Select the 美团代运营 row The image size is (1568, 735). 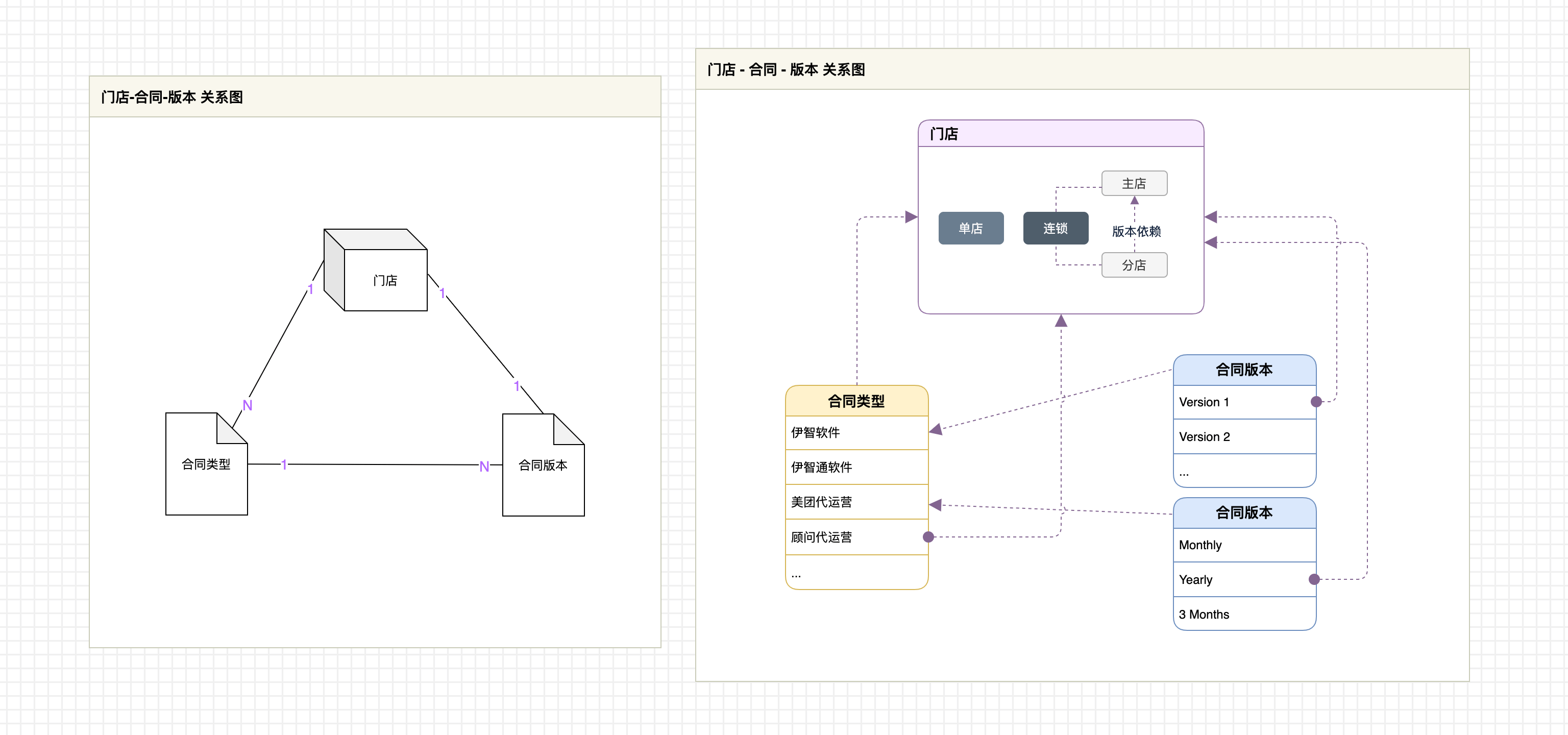click(x=856, y=502)
